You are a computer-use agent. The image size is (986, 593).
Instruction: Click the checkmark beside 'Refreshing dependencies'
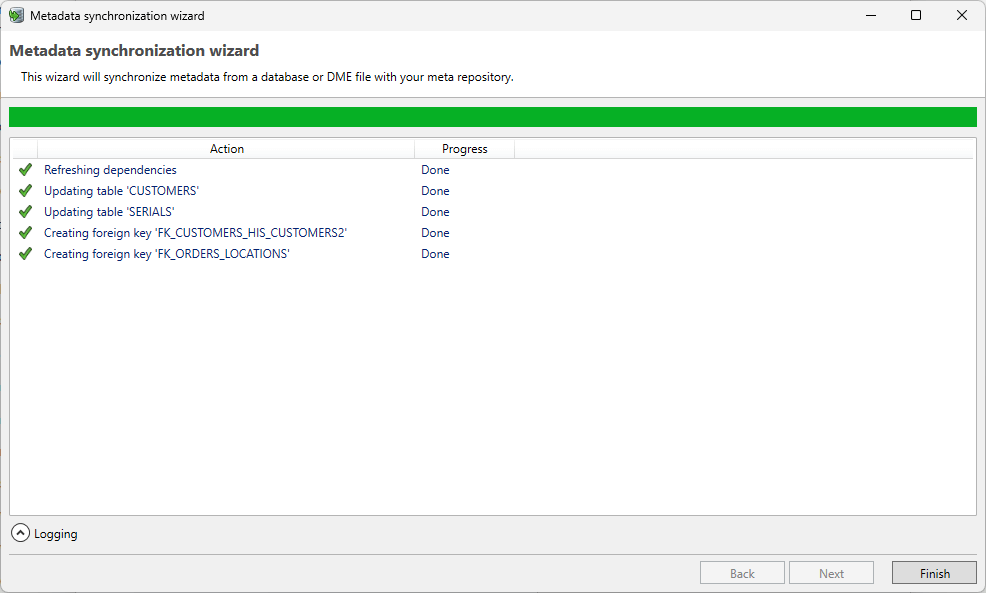pos(25,169)
